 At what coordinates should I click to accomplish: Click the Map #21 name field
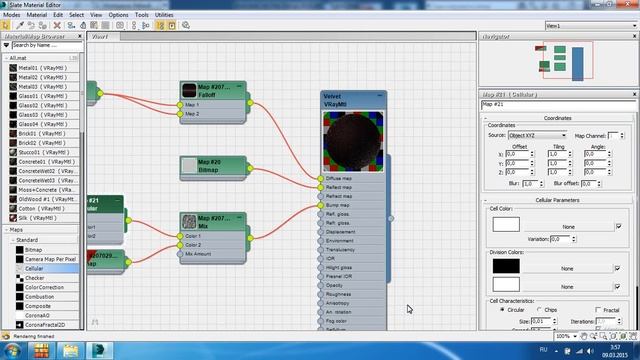click(x=558, y=105)
